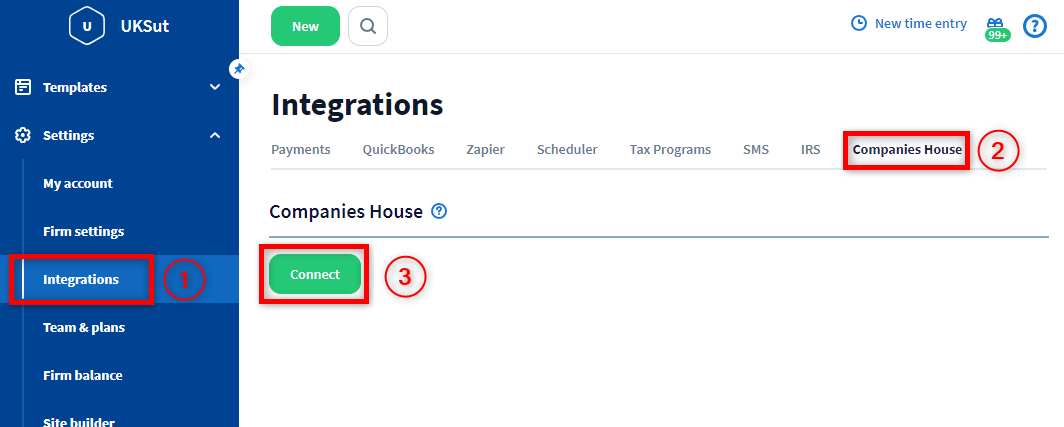Navigate to Firm settings

pyautogui.click(x=83, y=231)
